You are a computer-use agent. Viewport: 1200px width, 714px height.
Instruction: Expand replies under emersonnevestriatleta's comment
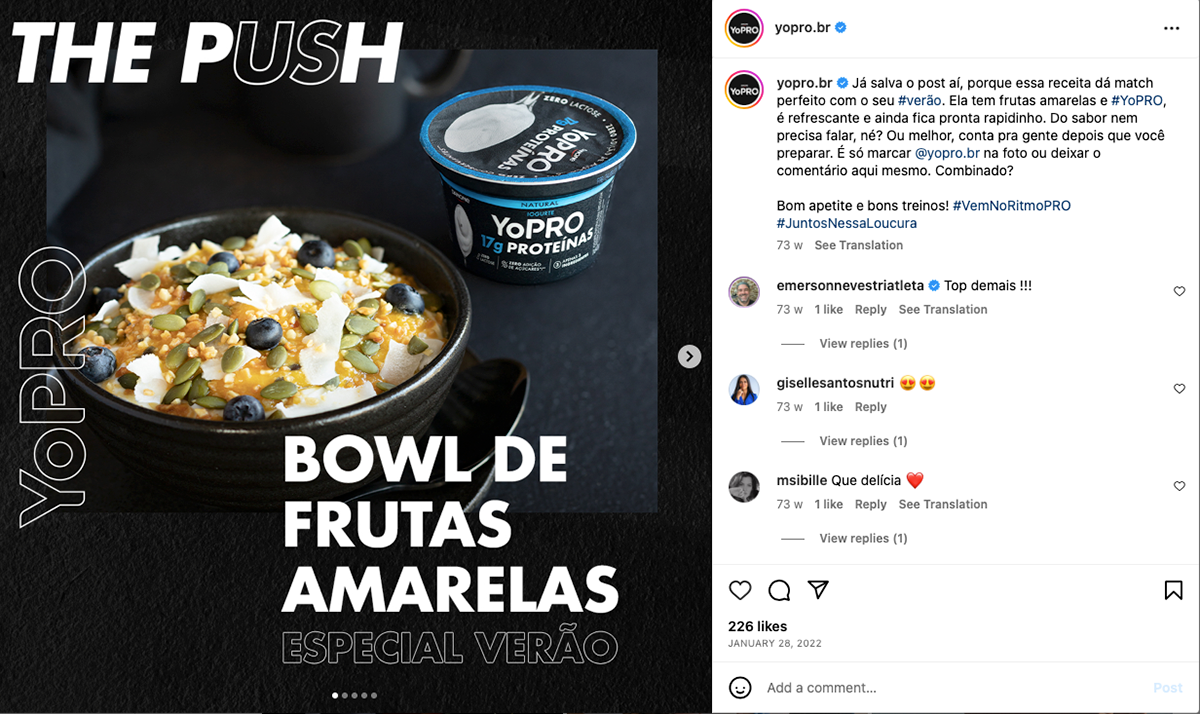click(863, 343)
